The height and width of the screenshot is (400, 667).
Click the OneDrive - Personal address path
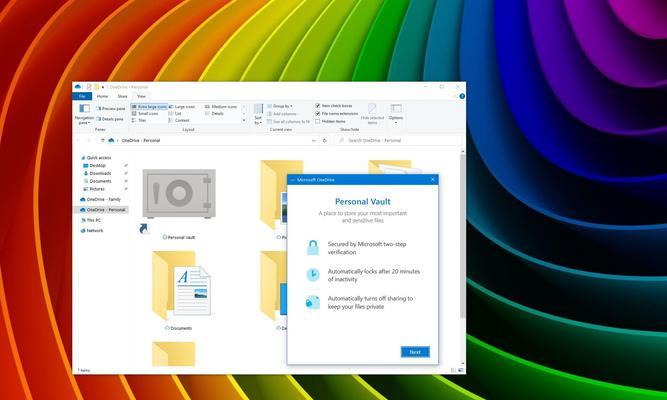141,140
